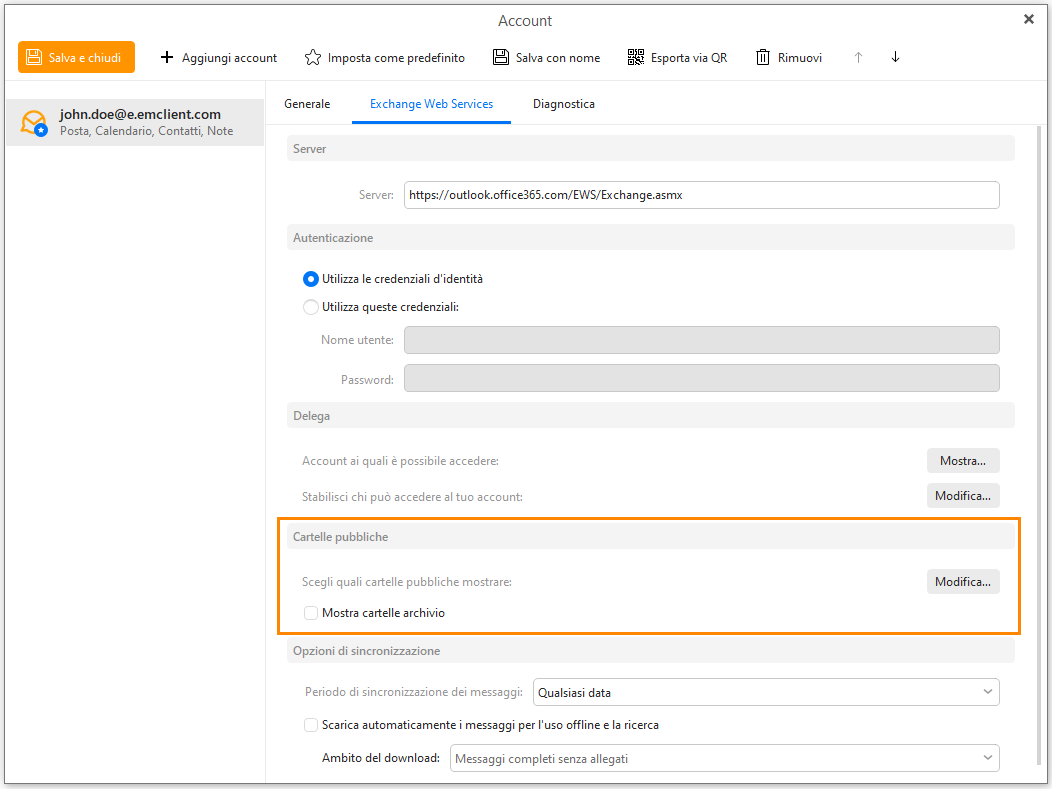Move account down with the down arrow
Image resolution: width=1052 pixels, height=789 pixels.
tap(895, 57)
